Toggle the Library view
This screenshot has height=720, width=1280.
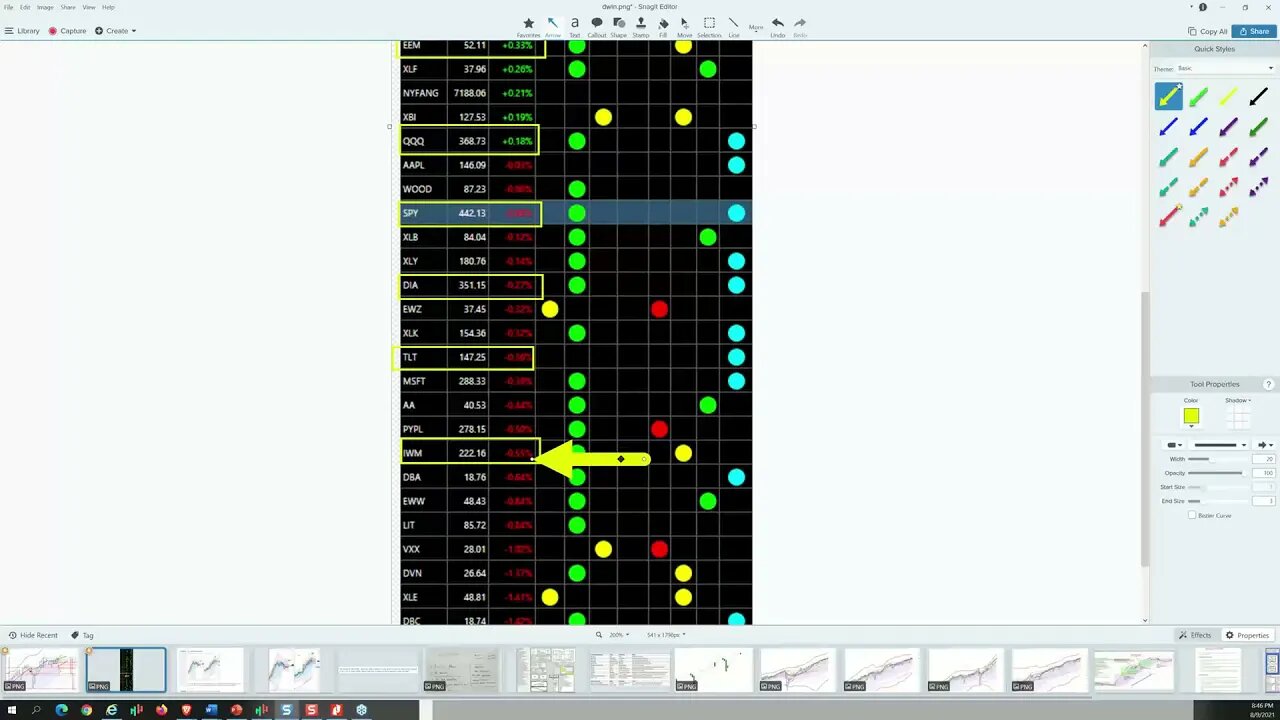(x=22, y=31)
